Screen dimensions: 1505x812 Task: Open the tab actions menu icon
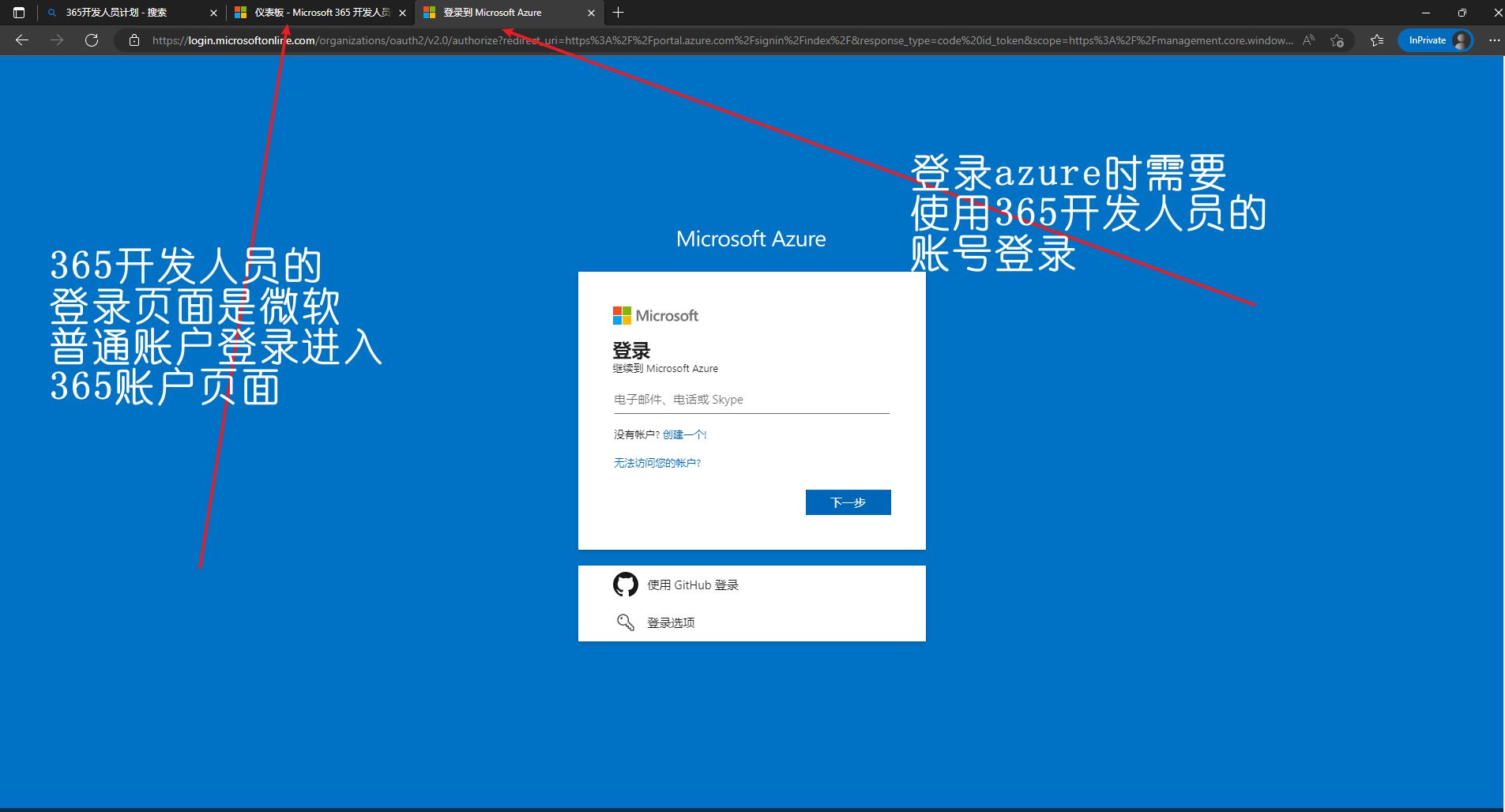coord(19,13)
